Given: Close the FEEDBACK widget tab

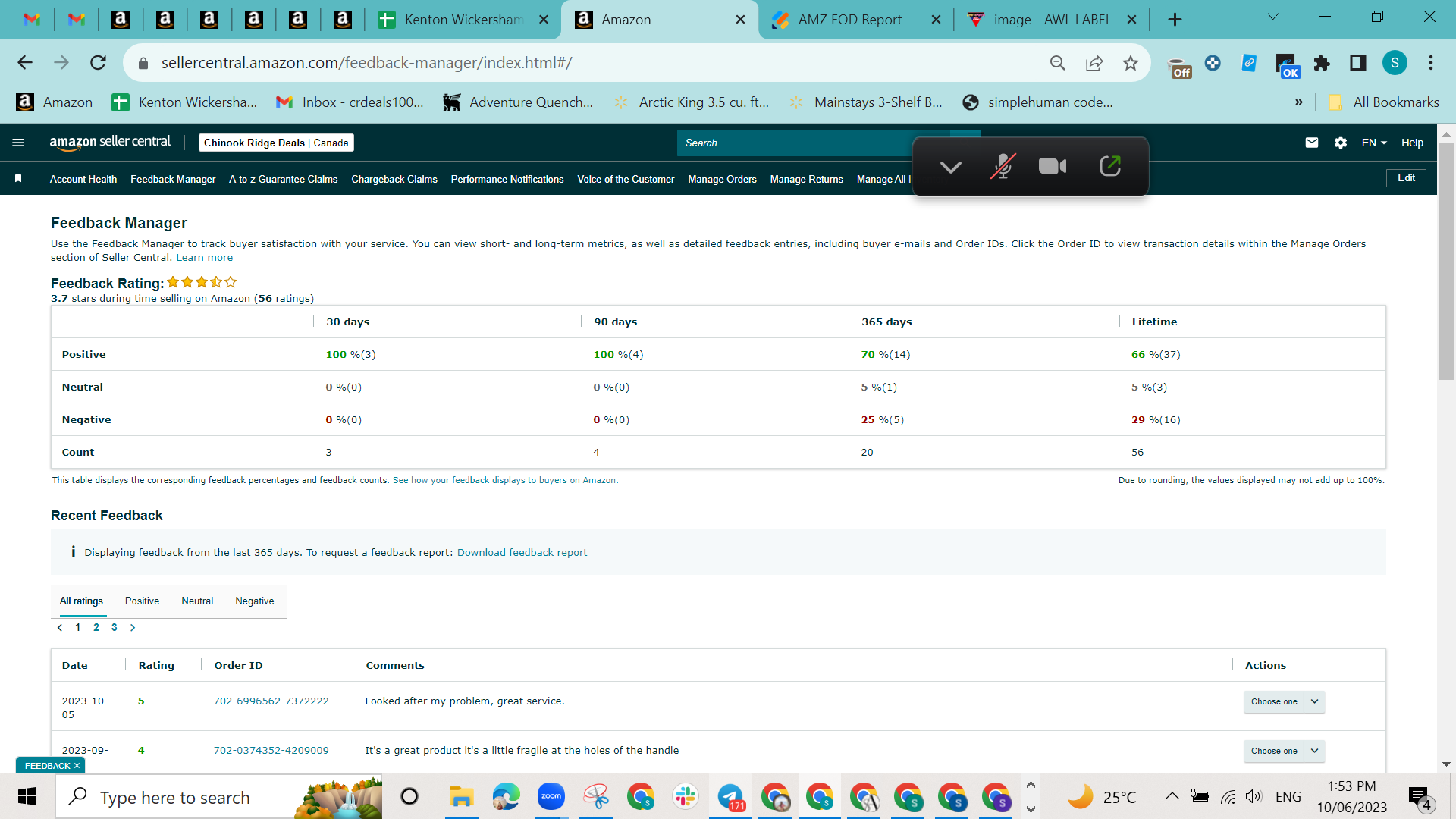Looking at the screenshot, I should coord(77,766).
